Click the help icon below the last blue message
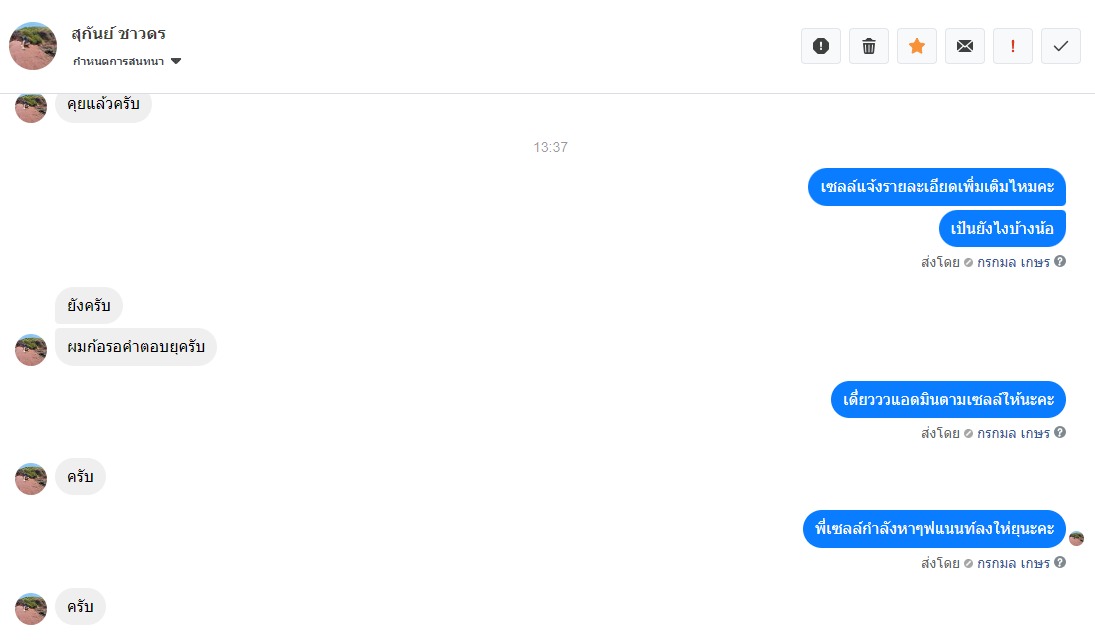1095x642 pixels. click(1060, 562)
